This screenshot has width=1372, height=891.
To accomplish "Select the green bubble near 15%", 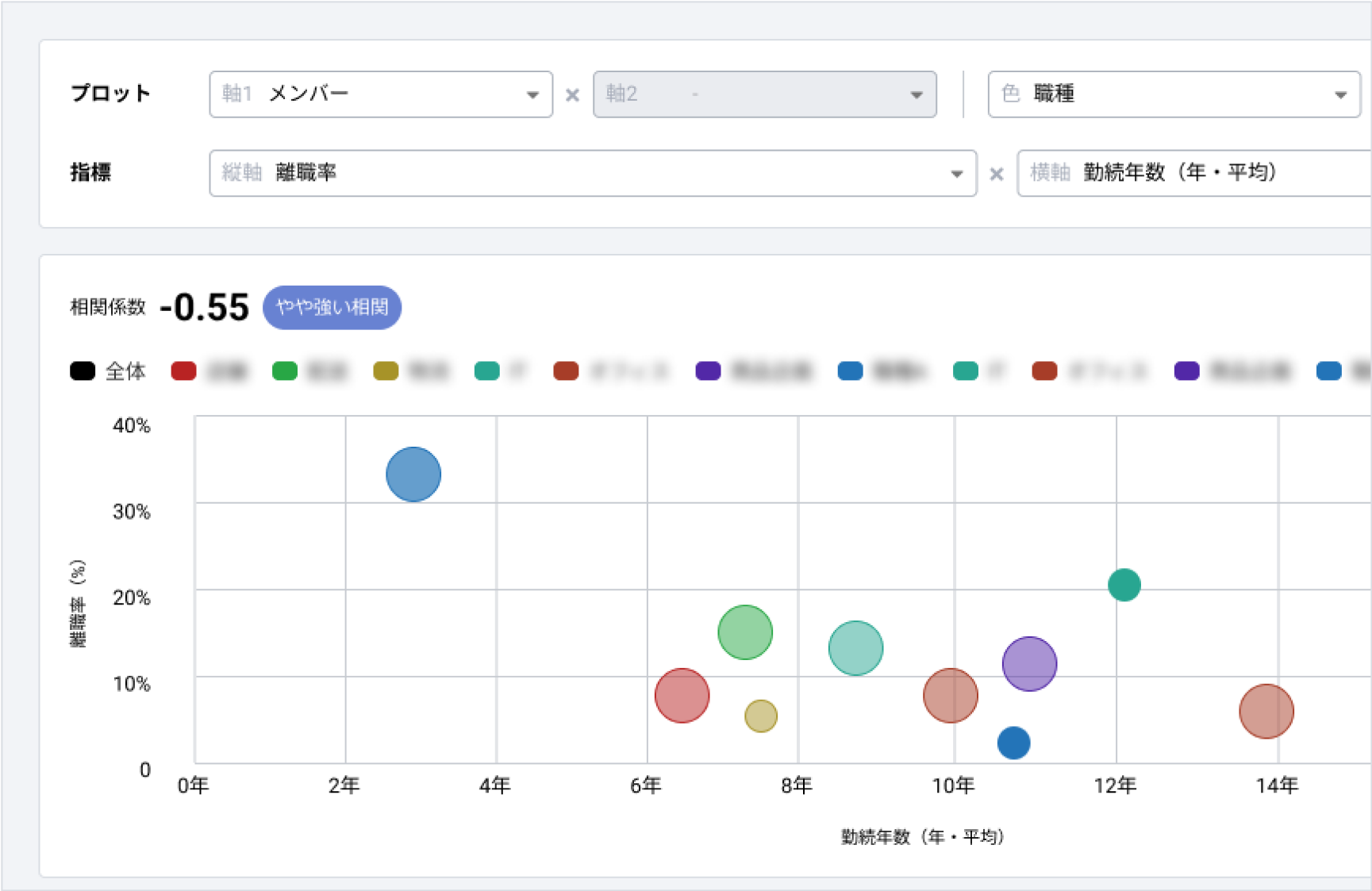I will [745, 632].
